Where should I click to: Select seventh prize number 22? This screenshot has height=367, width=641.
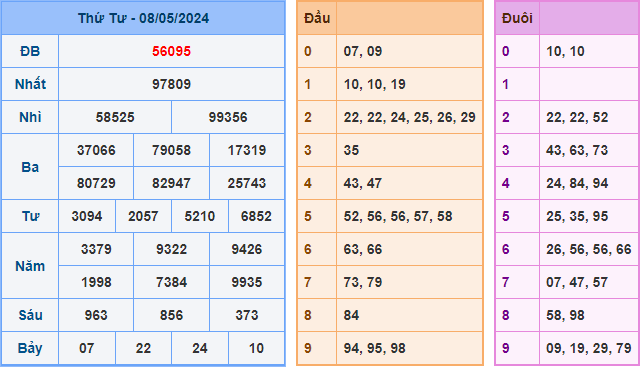pos(143,348)
